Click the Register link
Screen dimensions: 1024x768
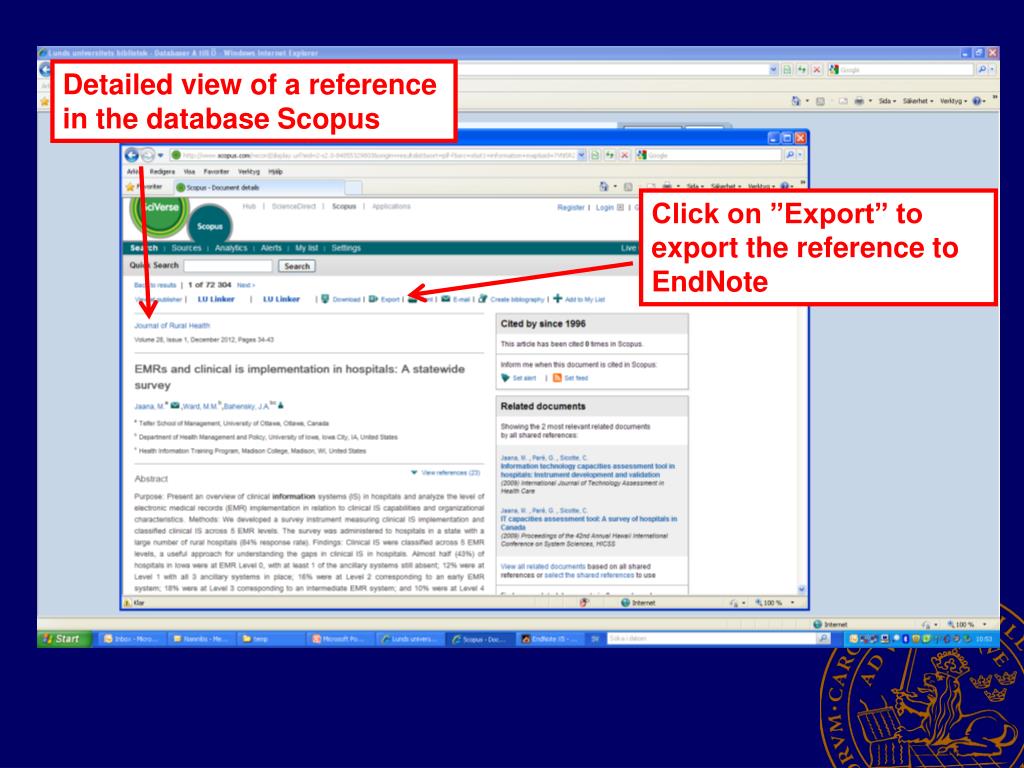(x=570, y=208)
